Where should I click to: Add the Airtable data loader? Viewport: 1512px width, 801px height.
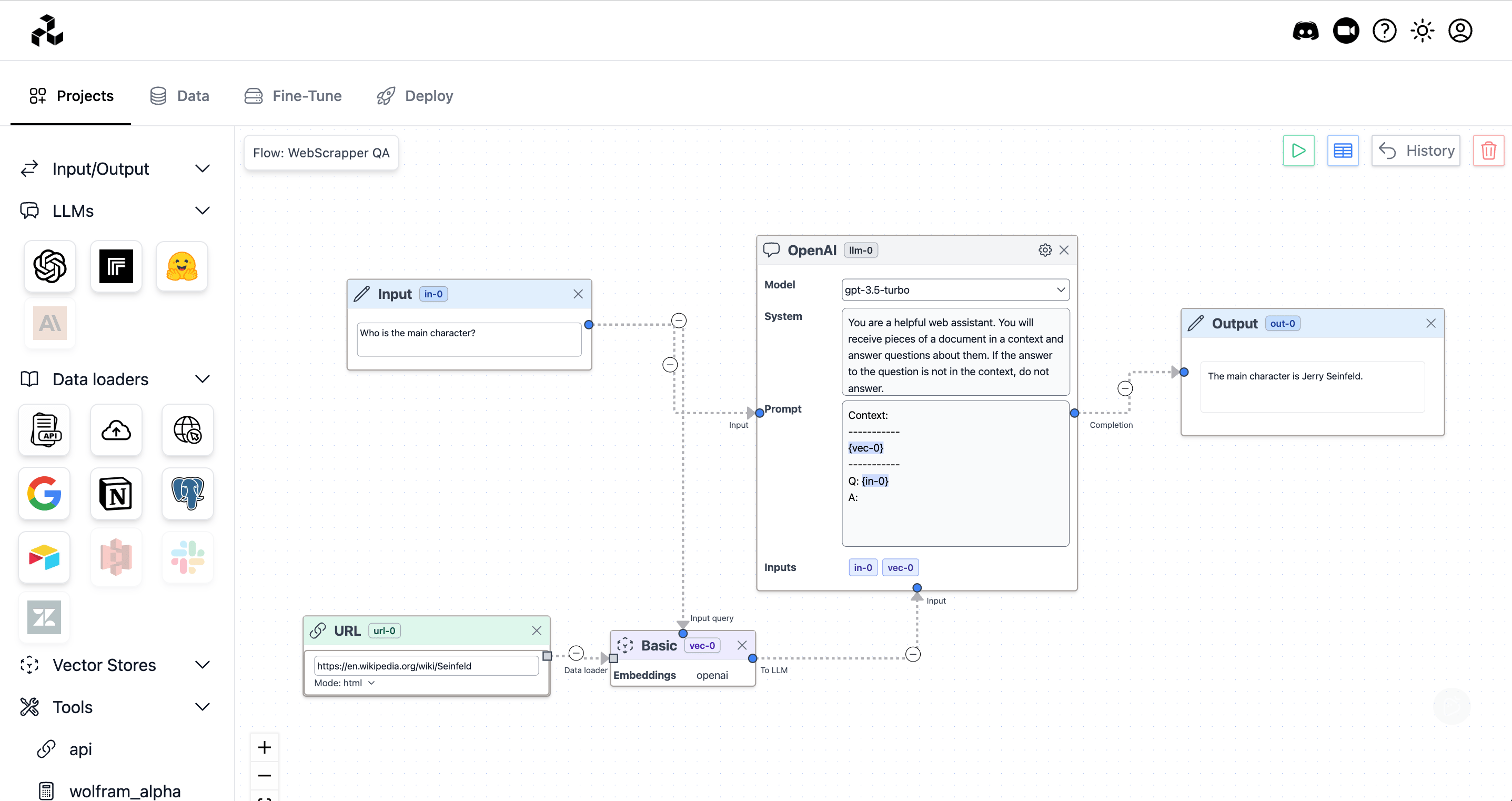pos(44,557)
